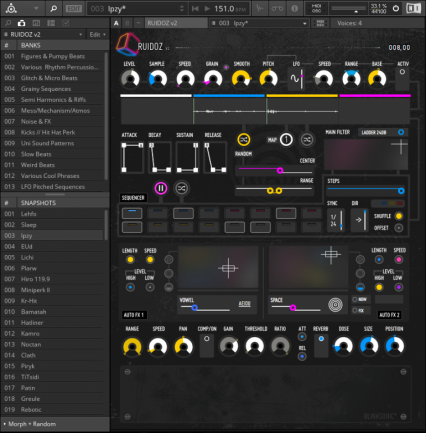426x433 pixels.
Task: Select bank 013 LFO Pitched Sequences
Action: pyautogui.click(x=52, y=187)
